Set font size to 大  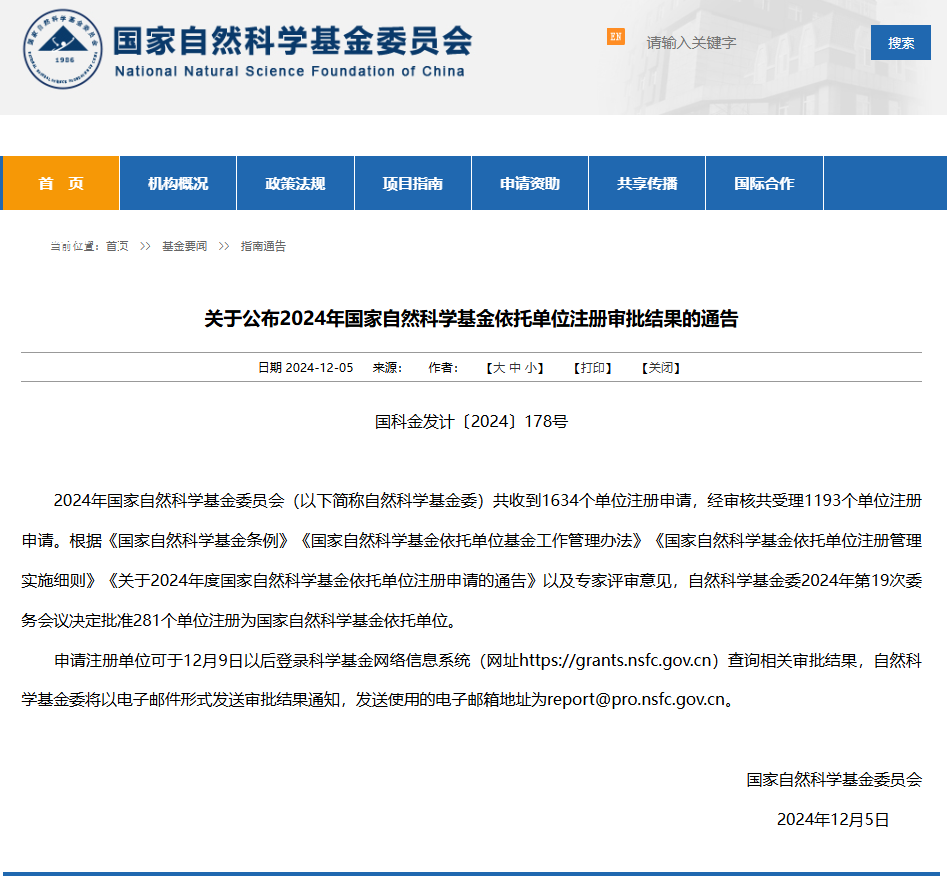[x=499, y=368]
